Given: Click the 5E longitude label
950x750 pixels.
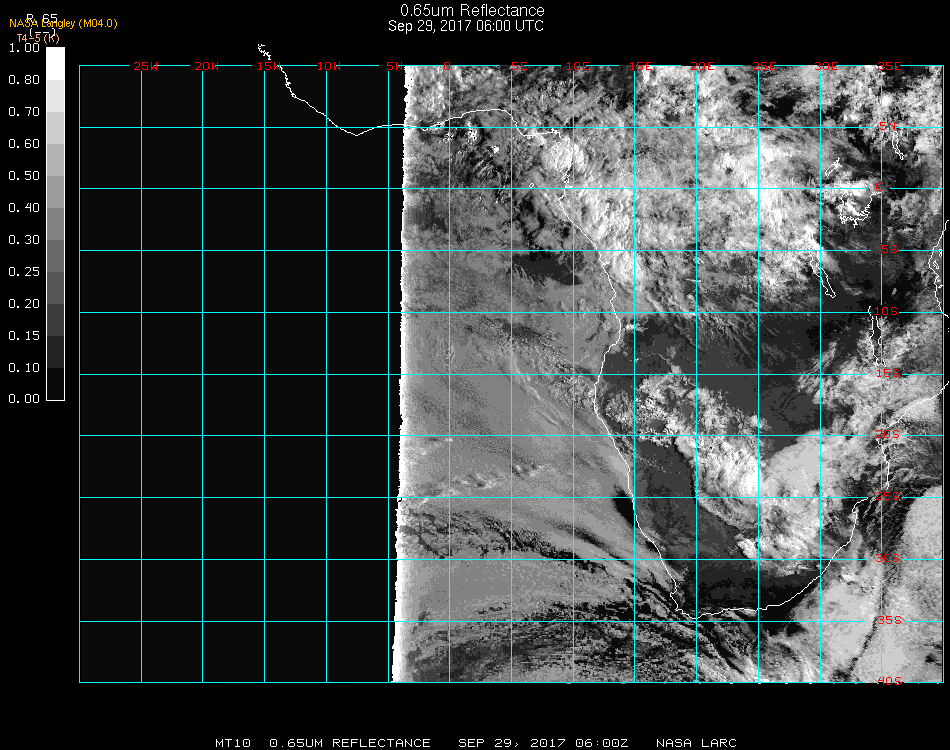Looking at the screenshot, I should click(x=519, y=66).
